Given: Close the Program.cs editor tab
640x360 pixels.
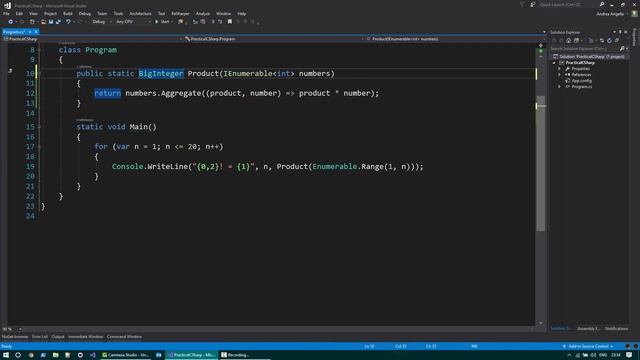Looking at the screenshot, I should click(36, 32).
